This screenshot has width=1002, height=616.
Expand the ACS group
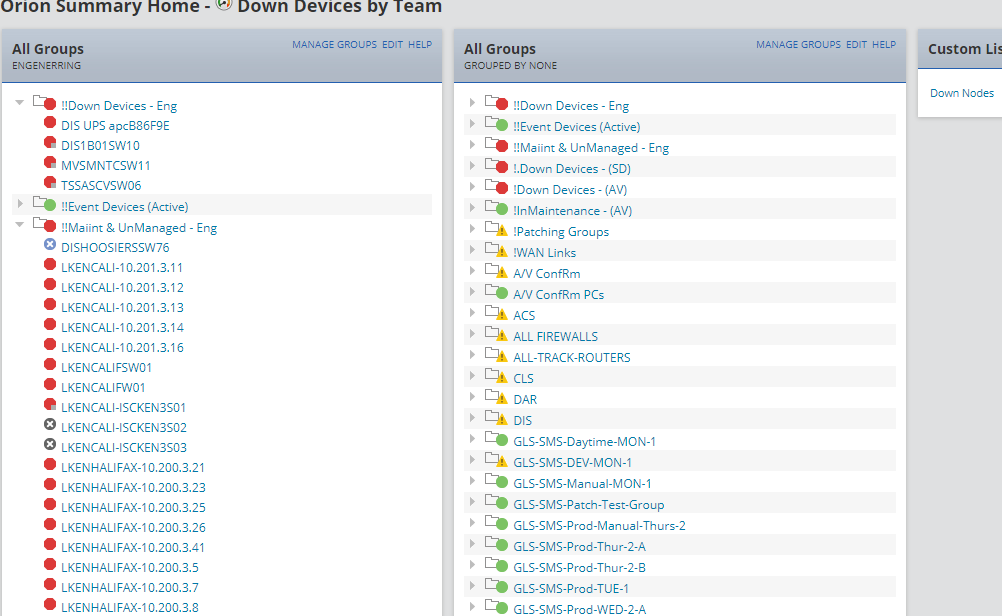coord(472,312)
